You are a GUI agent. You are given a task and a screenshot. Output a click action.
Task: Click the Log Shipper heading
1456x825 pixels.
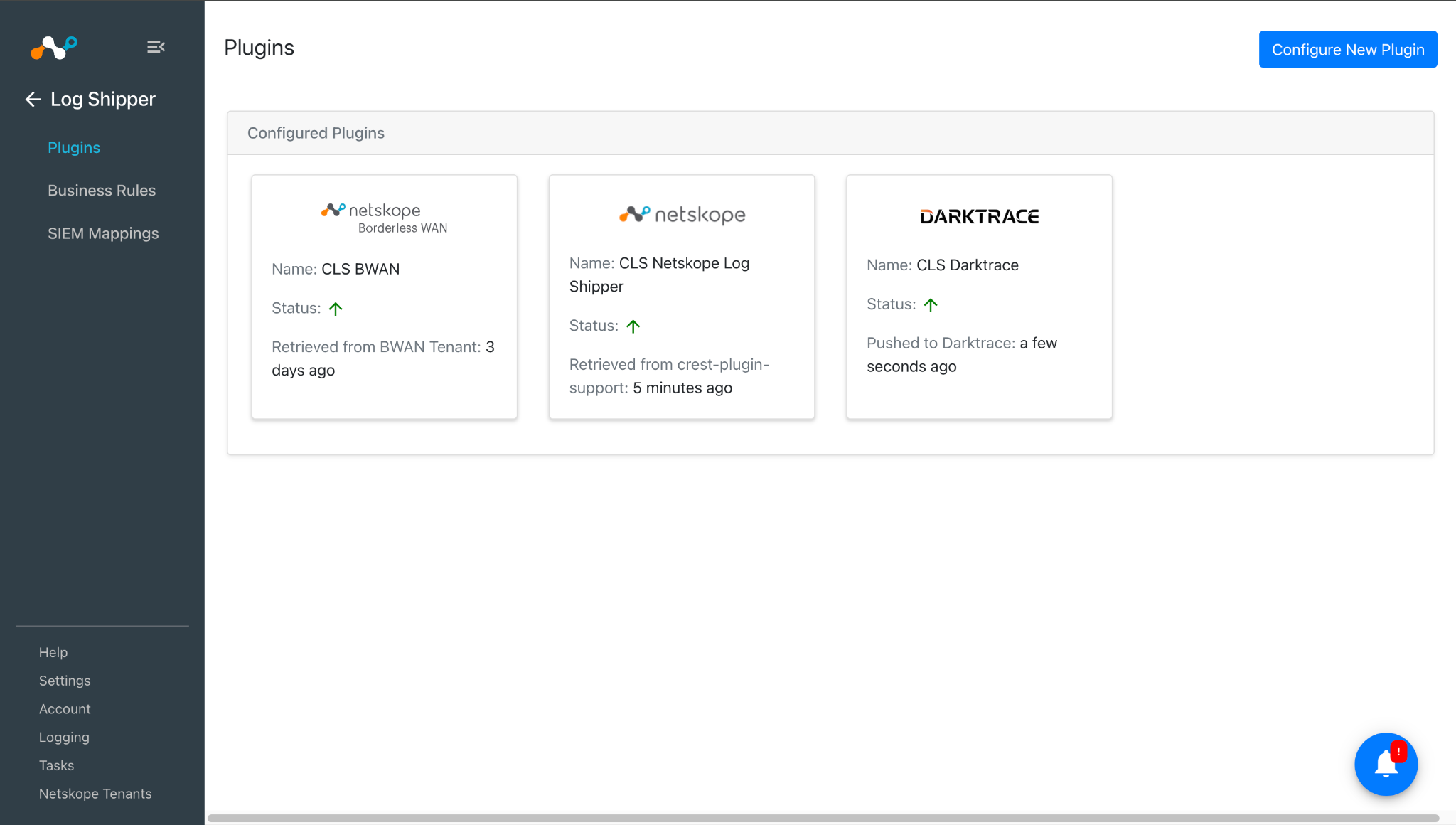(103, 100)
